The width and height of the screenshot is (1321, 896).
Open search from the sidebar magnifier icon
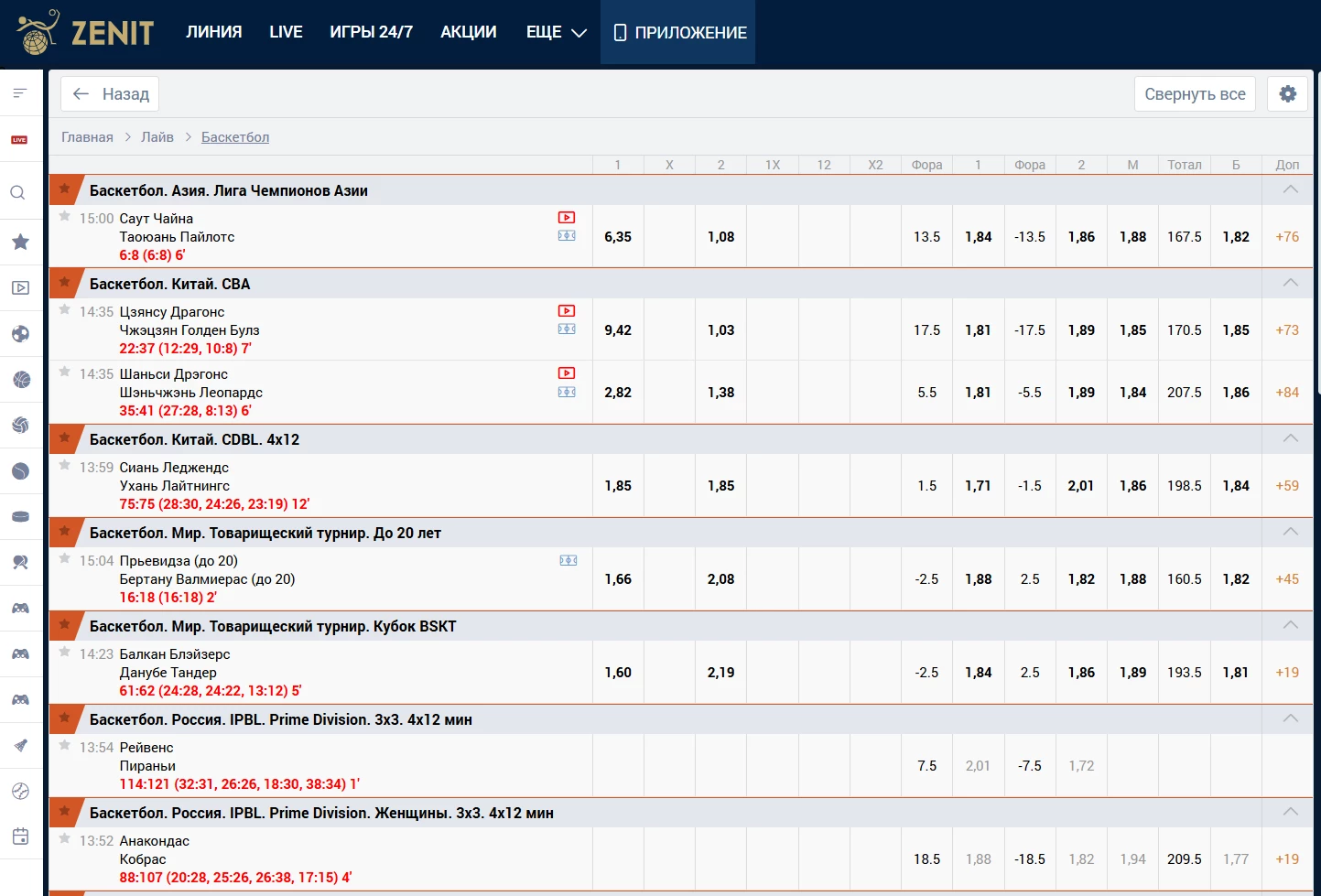click(18, 193)
